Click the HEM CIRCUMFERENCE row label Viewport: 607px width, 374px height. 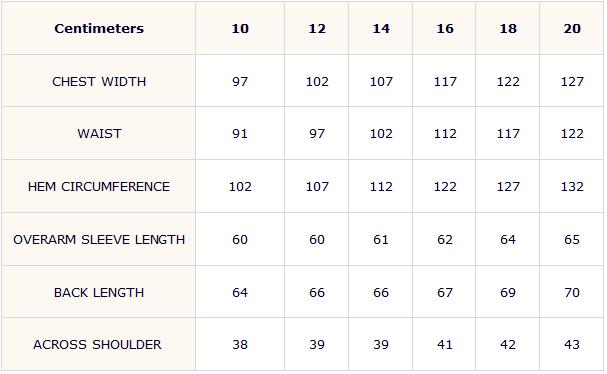coord(99,187)
